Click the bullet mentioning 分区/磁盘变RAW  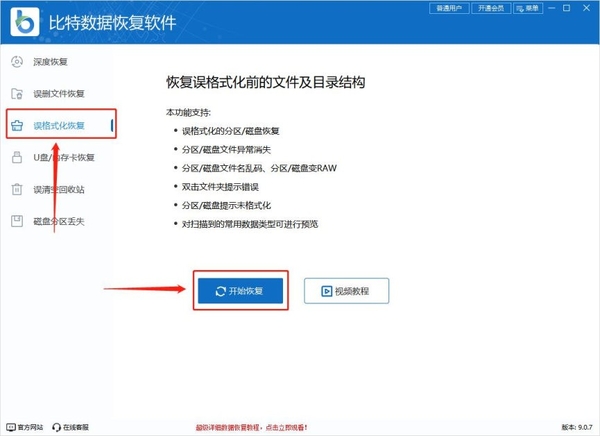[x=259, y=168]
